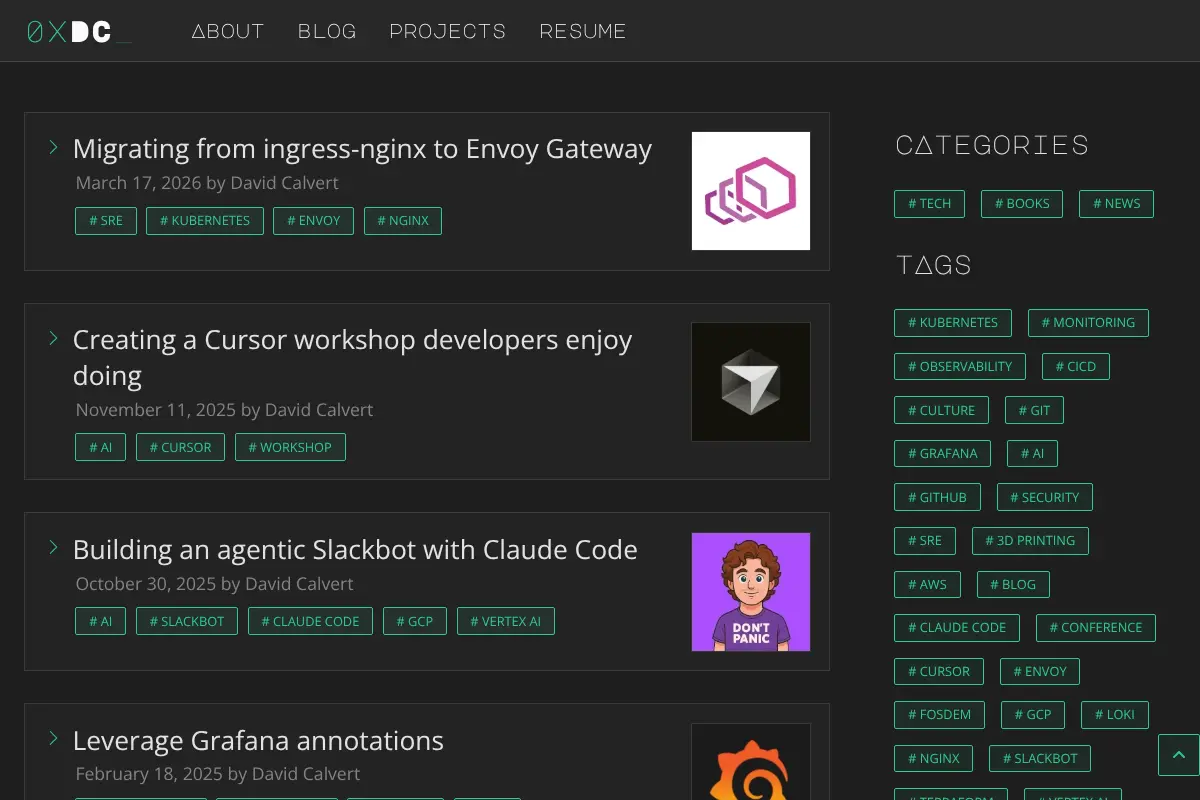
Task: Click the Grafana logo thumbnail
Action: click(x=751, y=762)
